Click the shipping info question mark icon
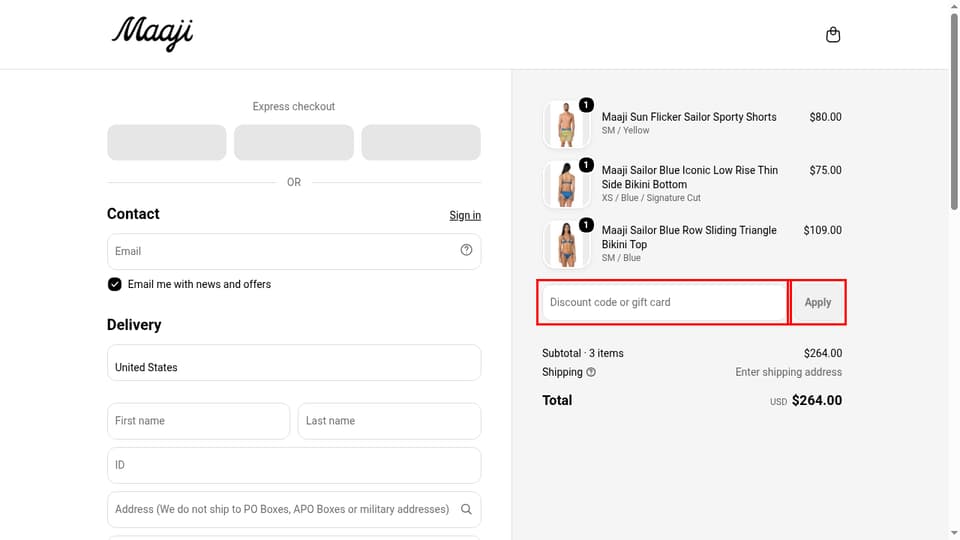 point(591,372)
